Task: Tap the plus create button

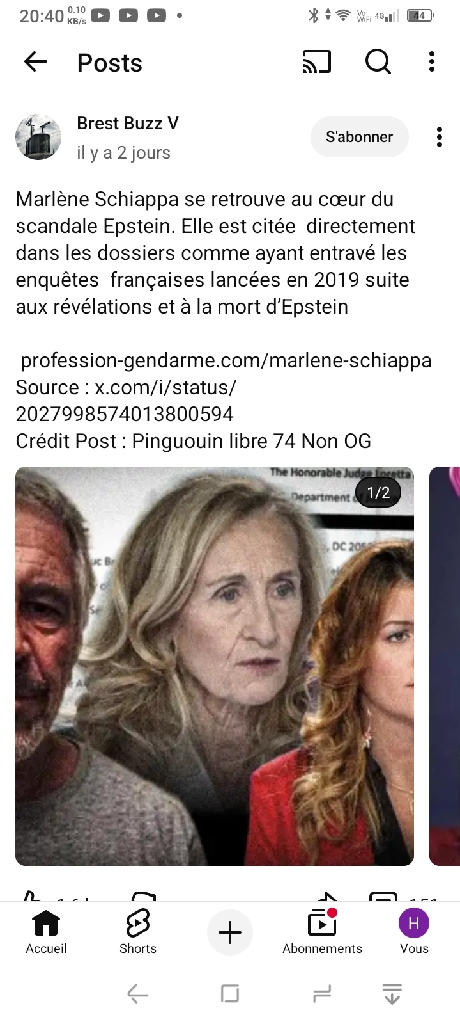Action: tap(229, 933)
